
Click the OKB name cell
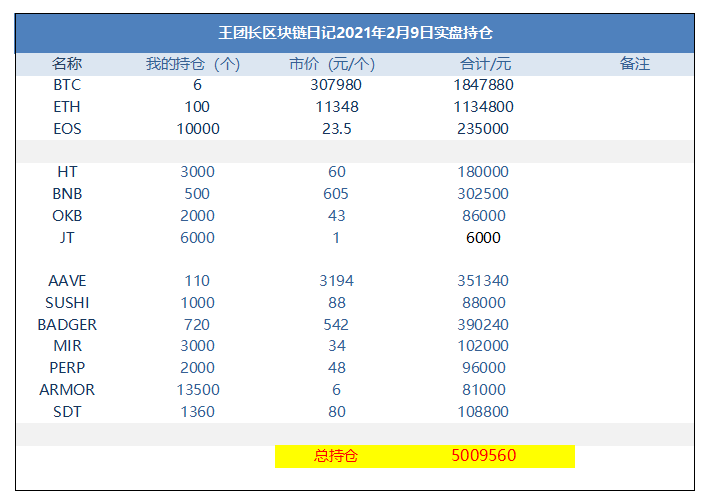coord(67,217)
